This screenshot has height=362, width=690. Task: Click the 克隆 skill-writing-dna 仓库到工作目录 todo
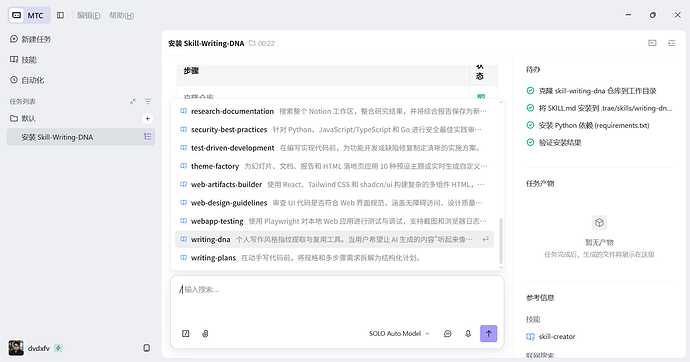click(597, 91)
